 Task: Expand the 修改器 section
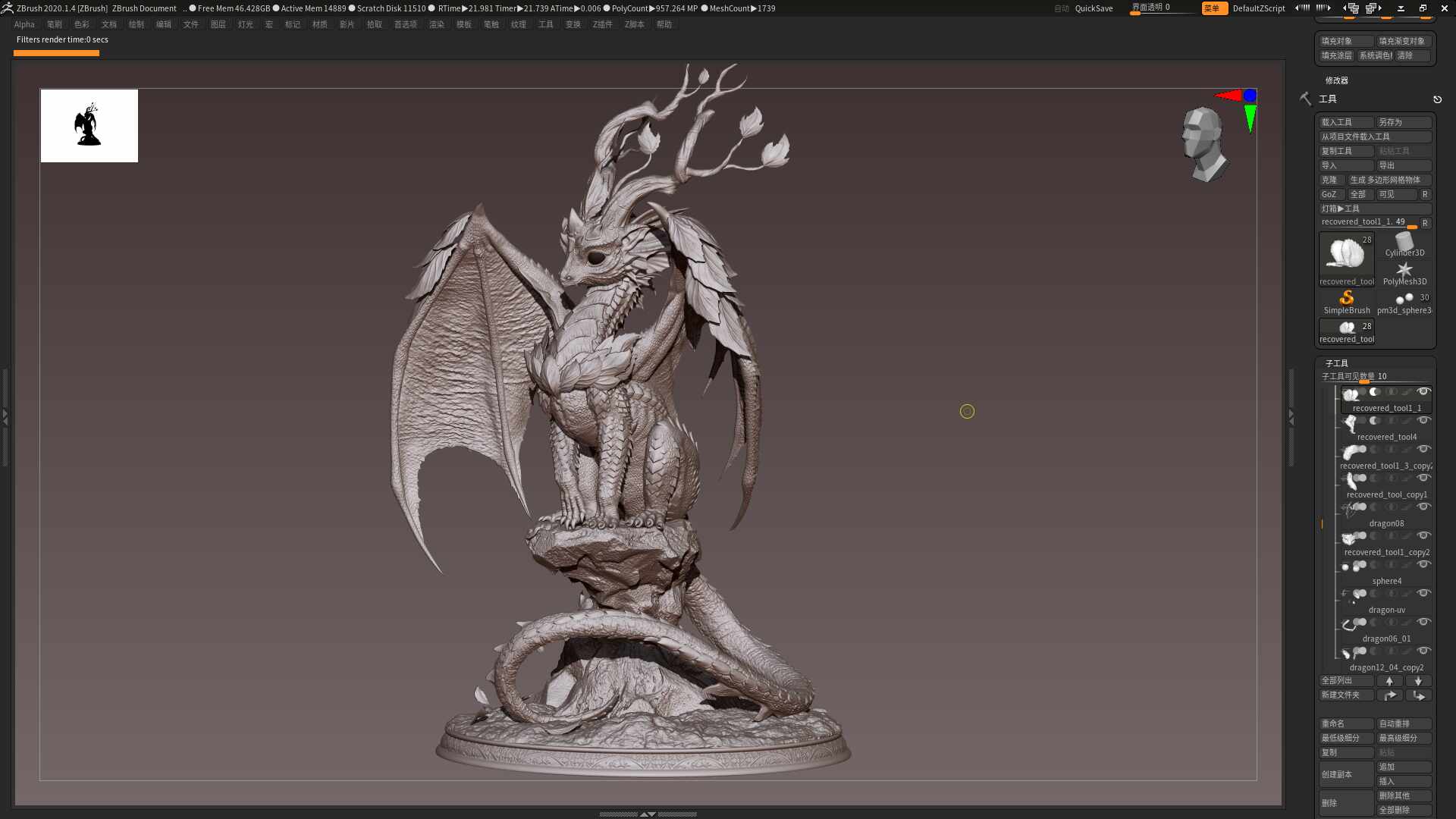(1336, 80)
